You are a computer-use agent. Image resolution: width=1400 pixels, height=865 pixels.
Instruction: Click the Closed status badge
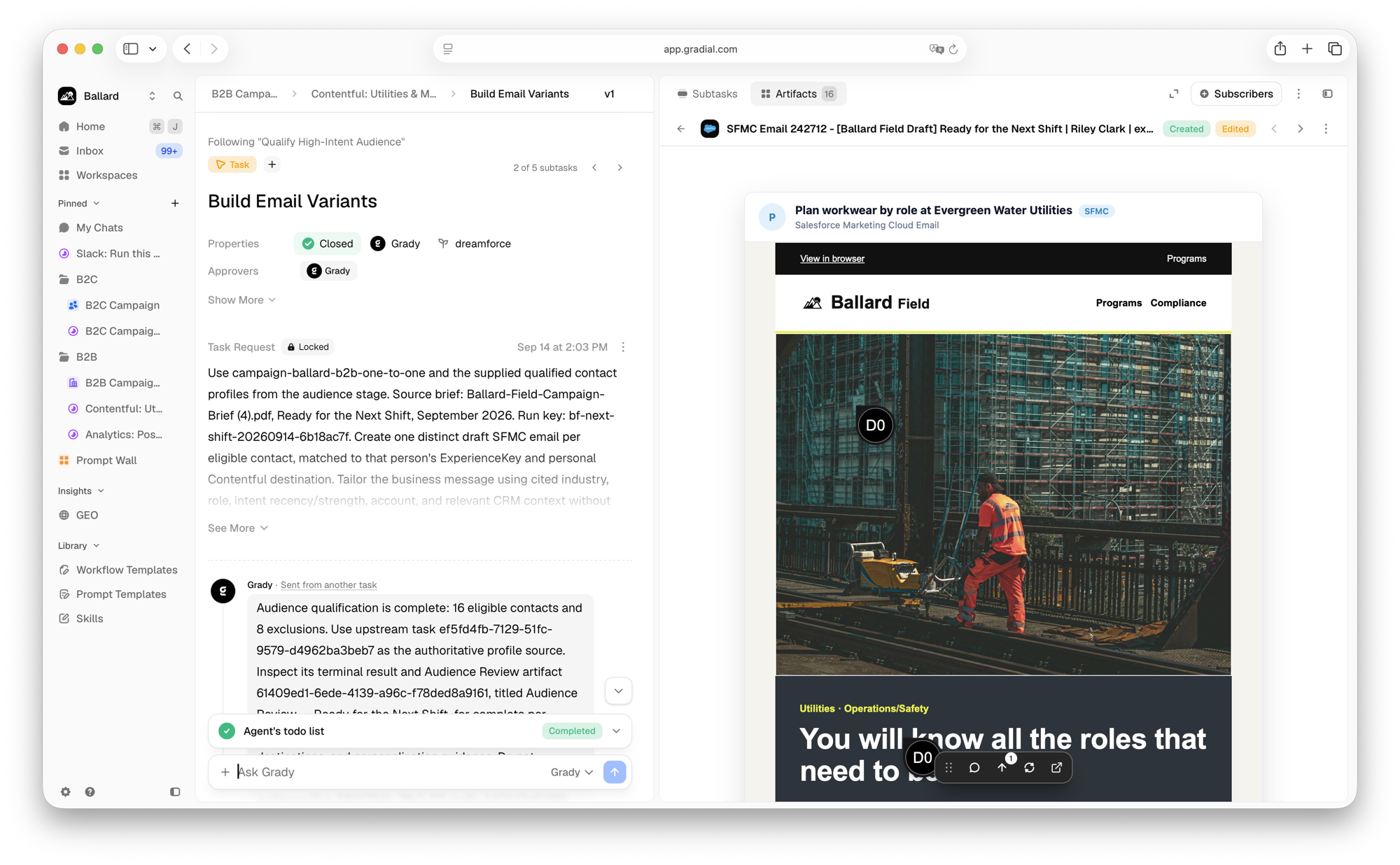click(328, 244)
